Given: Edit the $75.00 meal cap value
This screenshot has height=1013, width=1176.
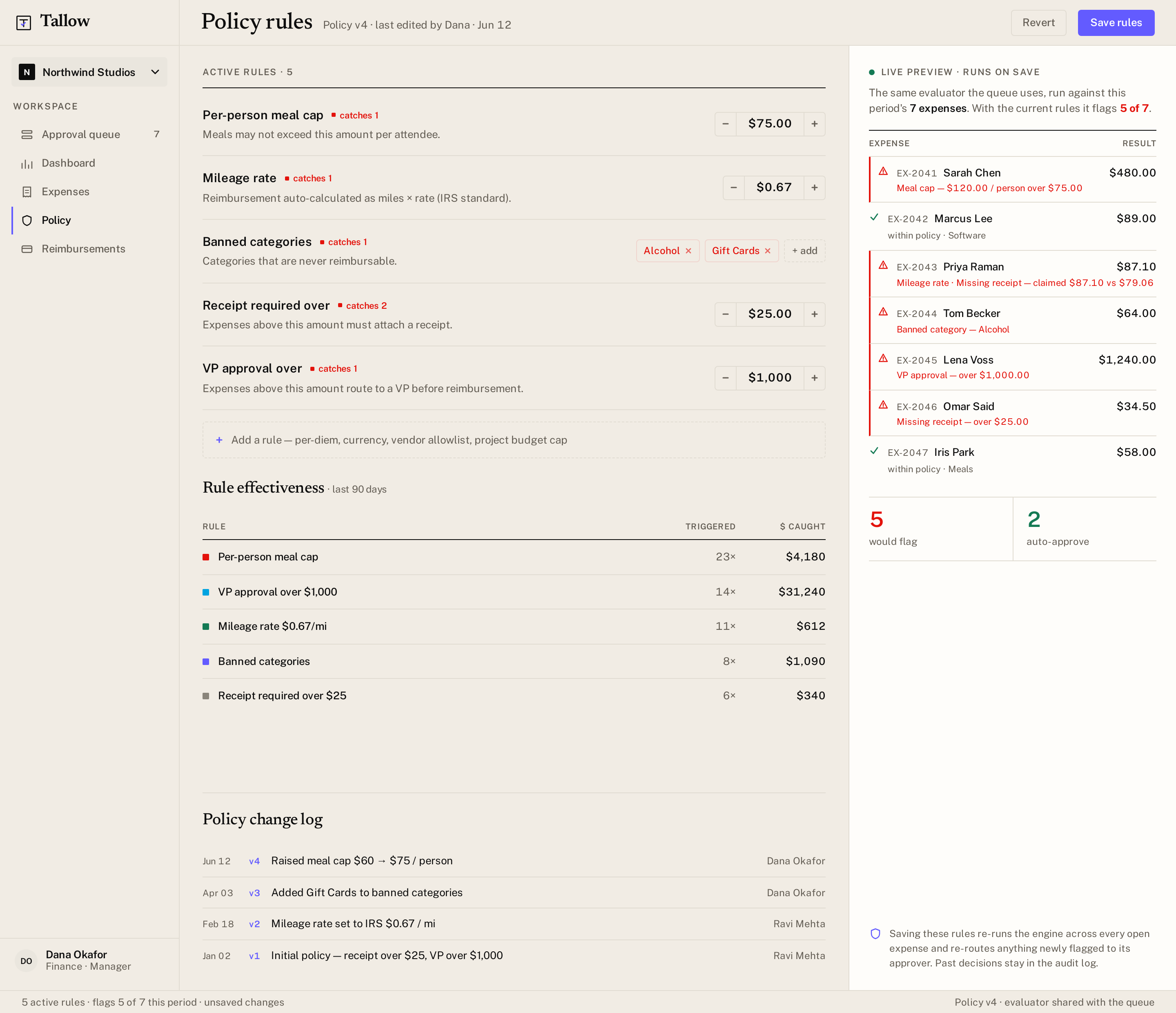Looking at the screenshot, I should [770, 124].
